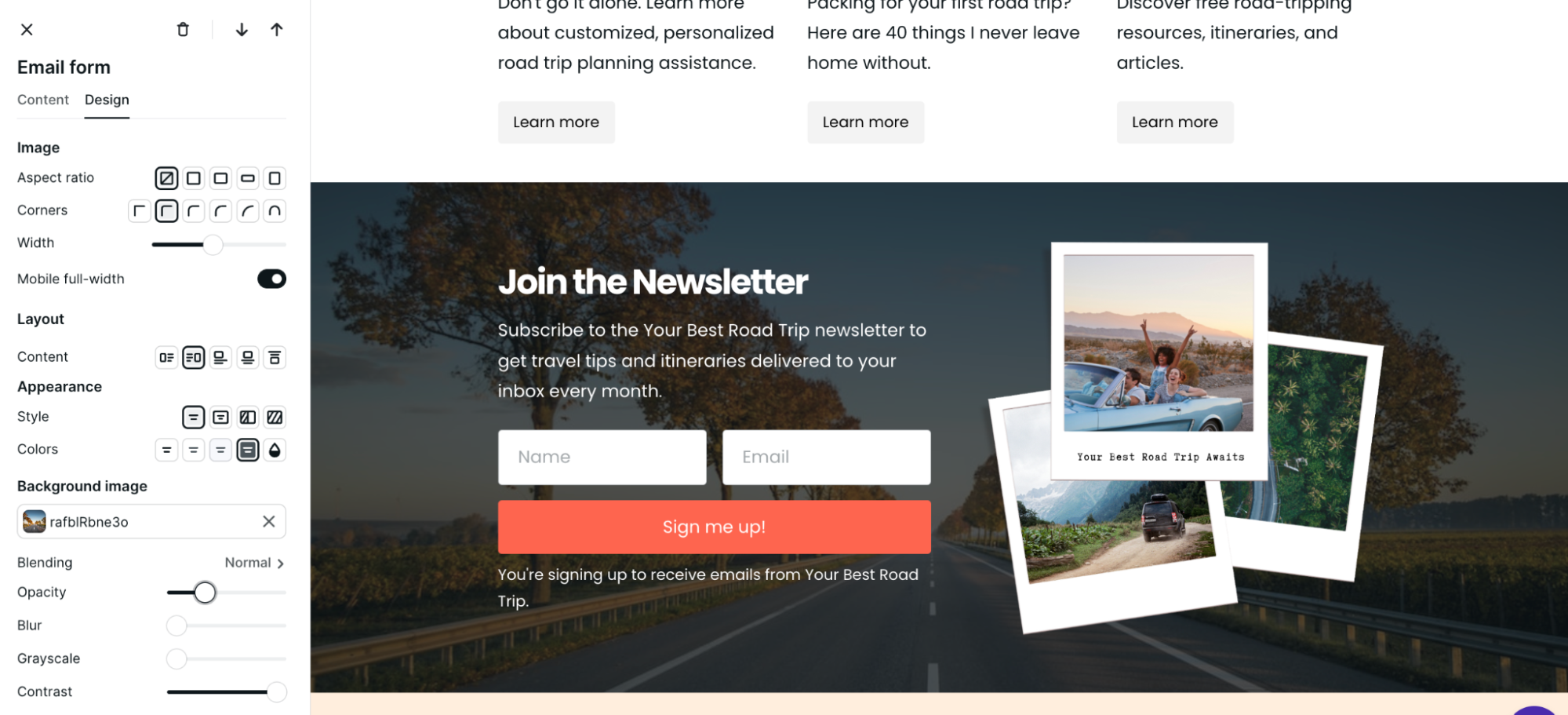Adjust the Opacity slider handle
Screen dimensions: 1568x715
(205, 593)
